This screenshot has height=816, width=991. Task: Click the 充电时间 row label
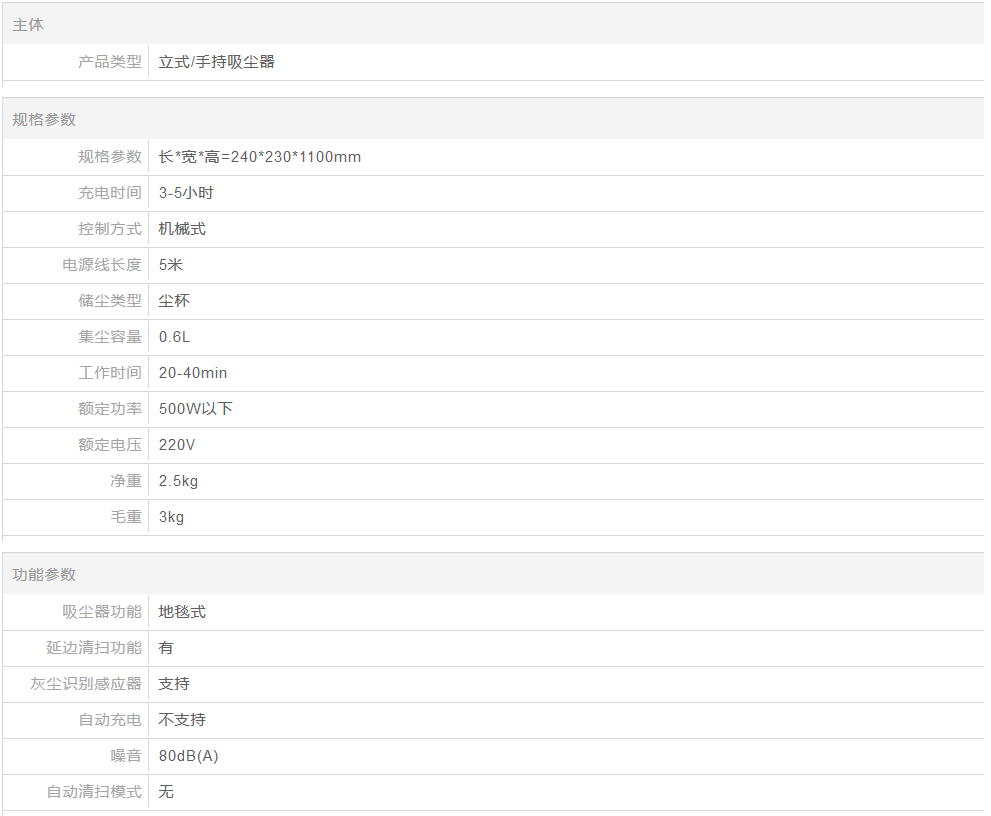(x=110, y=193)
